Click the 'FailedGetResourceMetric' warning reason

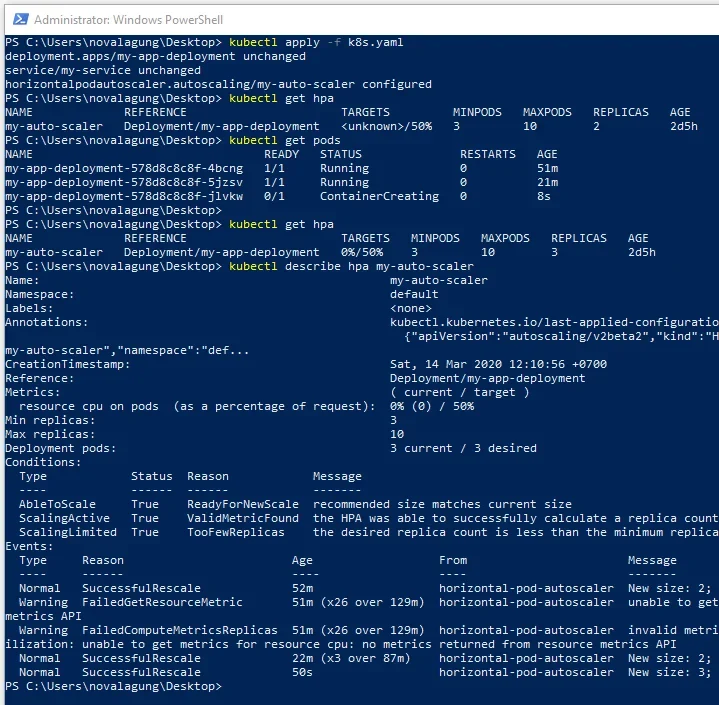click(162, 602)
